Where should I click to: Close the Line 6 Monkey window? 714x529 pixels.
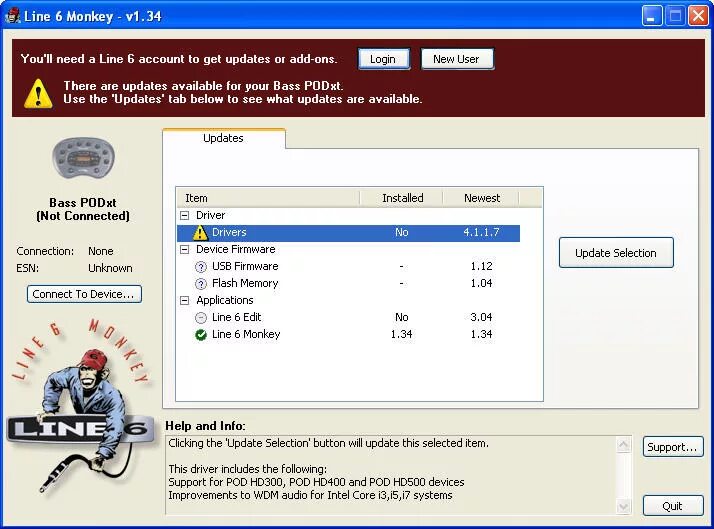(x=698, y=16)
